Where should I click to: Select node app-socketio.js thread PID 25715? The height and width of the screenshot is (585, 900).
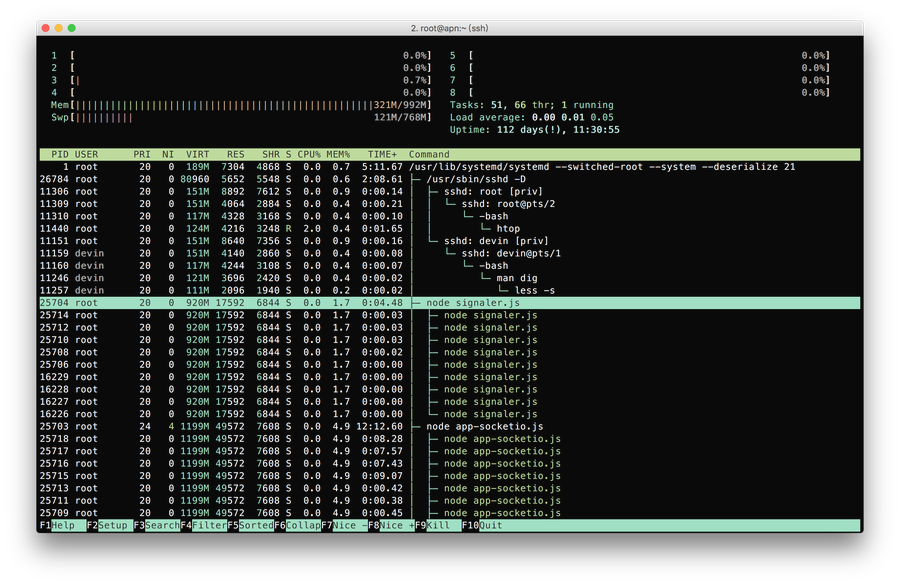(450, 476)
